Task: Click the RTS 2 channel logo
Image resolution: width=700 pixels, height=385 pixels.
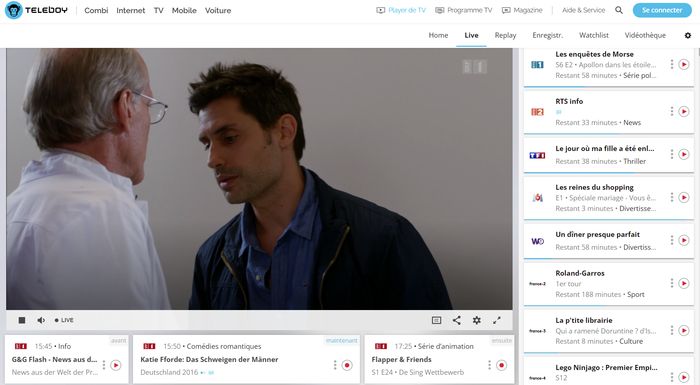Action: coord(537,112)
